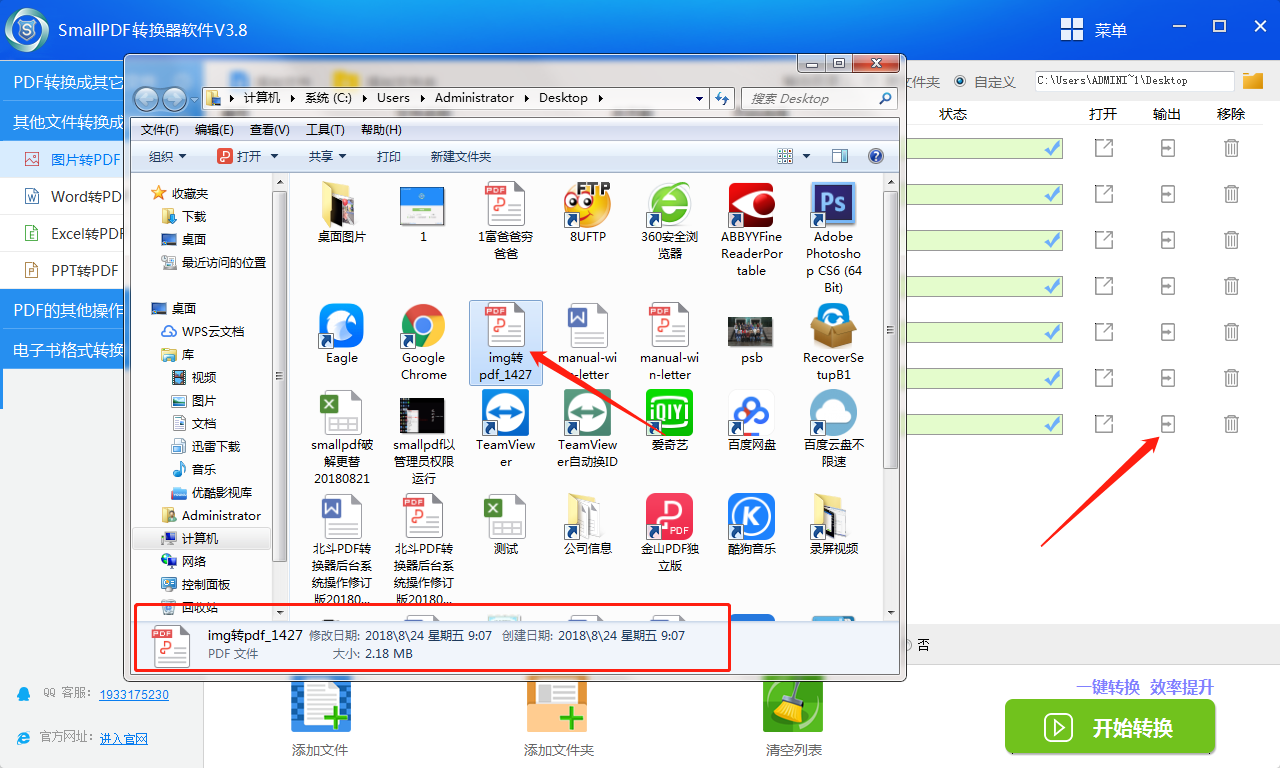Select the 自定义 radio button

coord(960,81)
